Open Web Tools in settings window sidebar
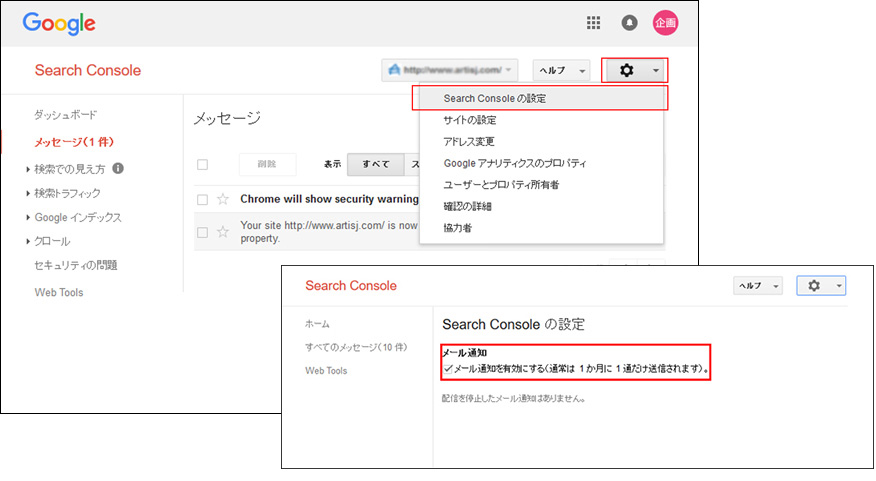Screen dimensions: 876x481 [x=326, y=370]
